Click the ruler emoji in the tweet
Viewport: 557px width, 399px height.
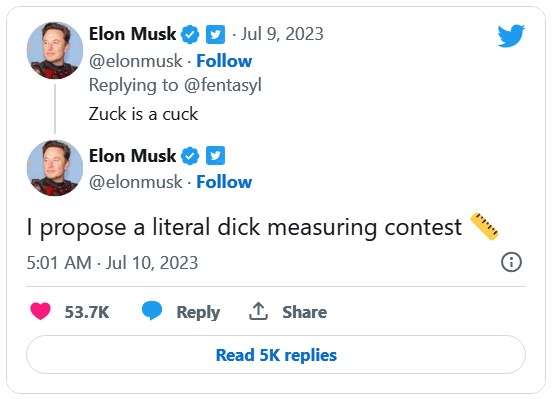pyautogui.click(x=484, y=226)
